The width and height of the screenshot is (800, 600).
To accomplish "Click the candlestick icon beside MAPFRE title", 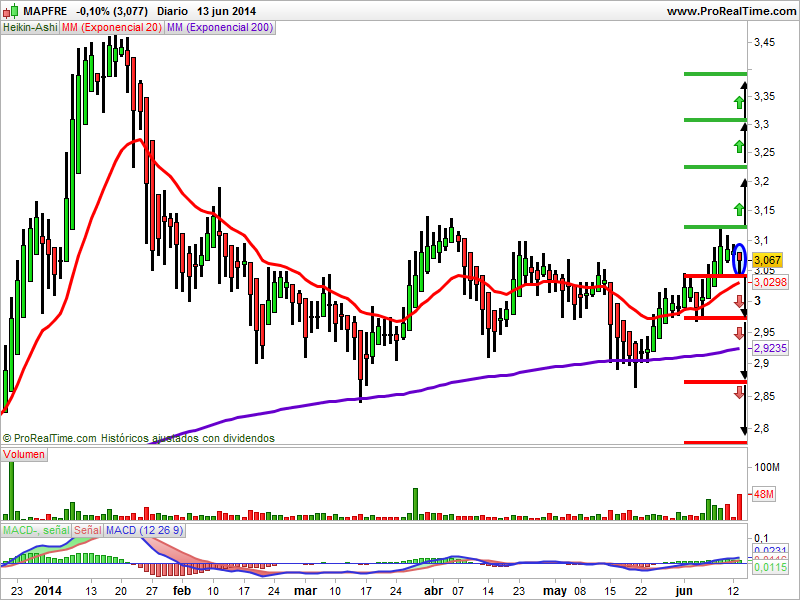I will (x=11, y=11).
